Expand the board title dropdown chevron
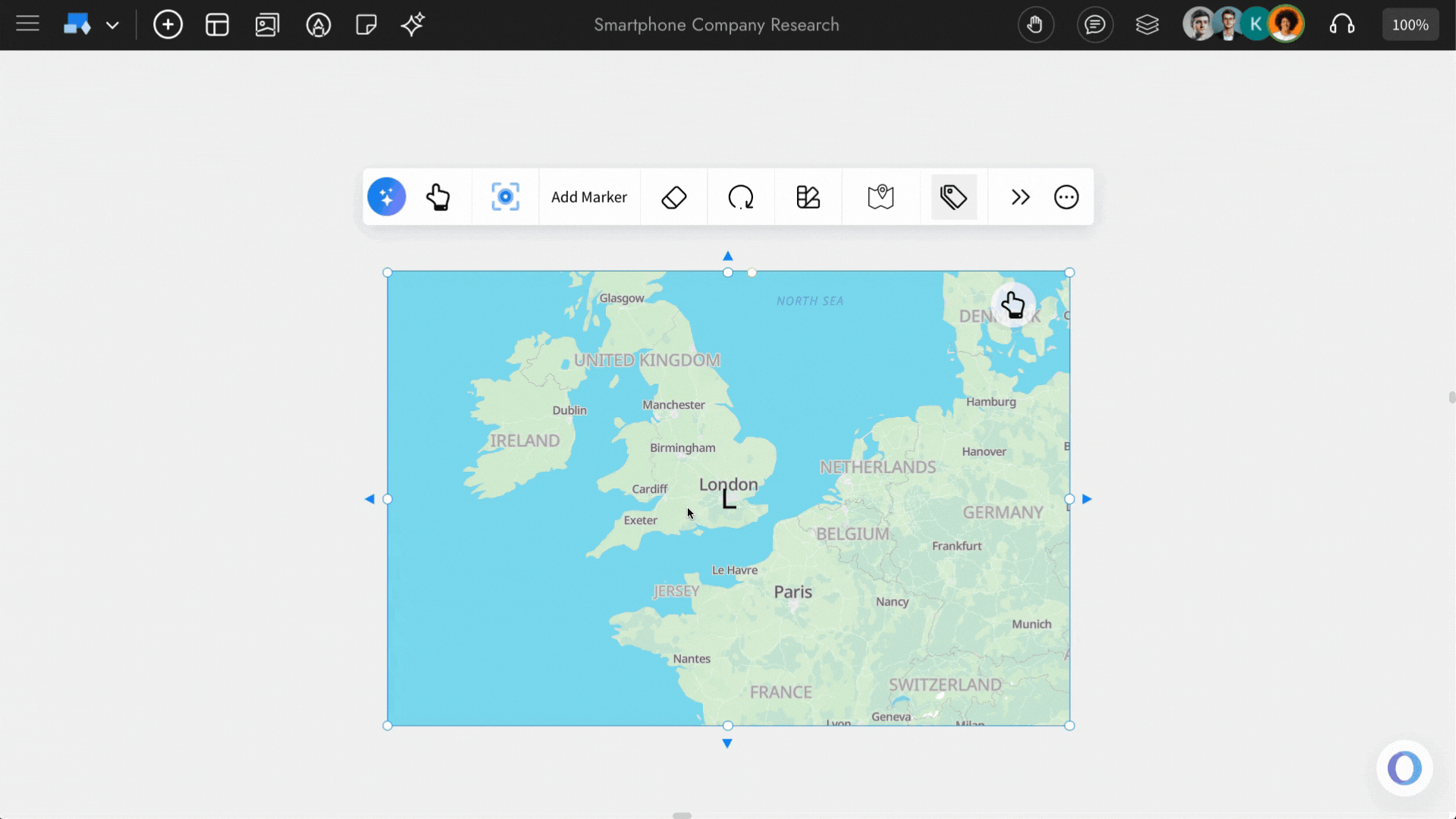The width and height of the screenshot is (1456, 819). pos(113,24)
